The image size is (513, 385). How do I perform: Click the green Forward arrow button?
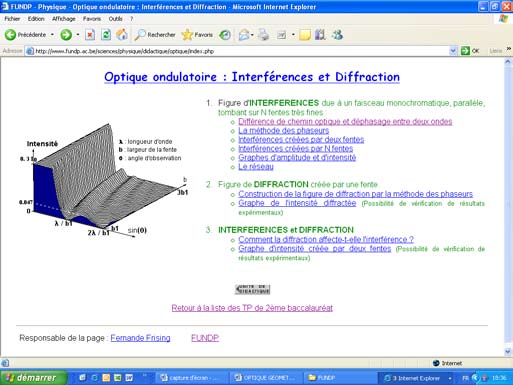tap(66, 35)
